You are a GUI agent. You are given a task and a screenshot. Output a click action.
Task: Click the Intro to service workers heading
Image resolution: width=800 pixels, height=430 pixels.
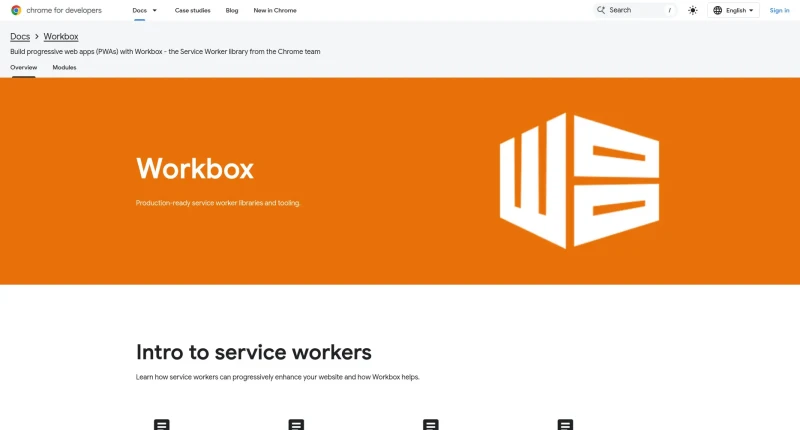point(254,352)
